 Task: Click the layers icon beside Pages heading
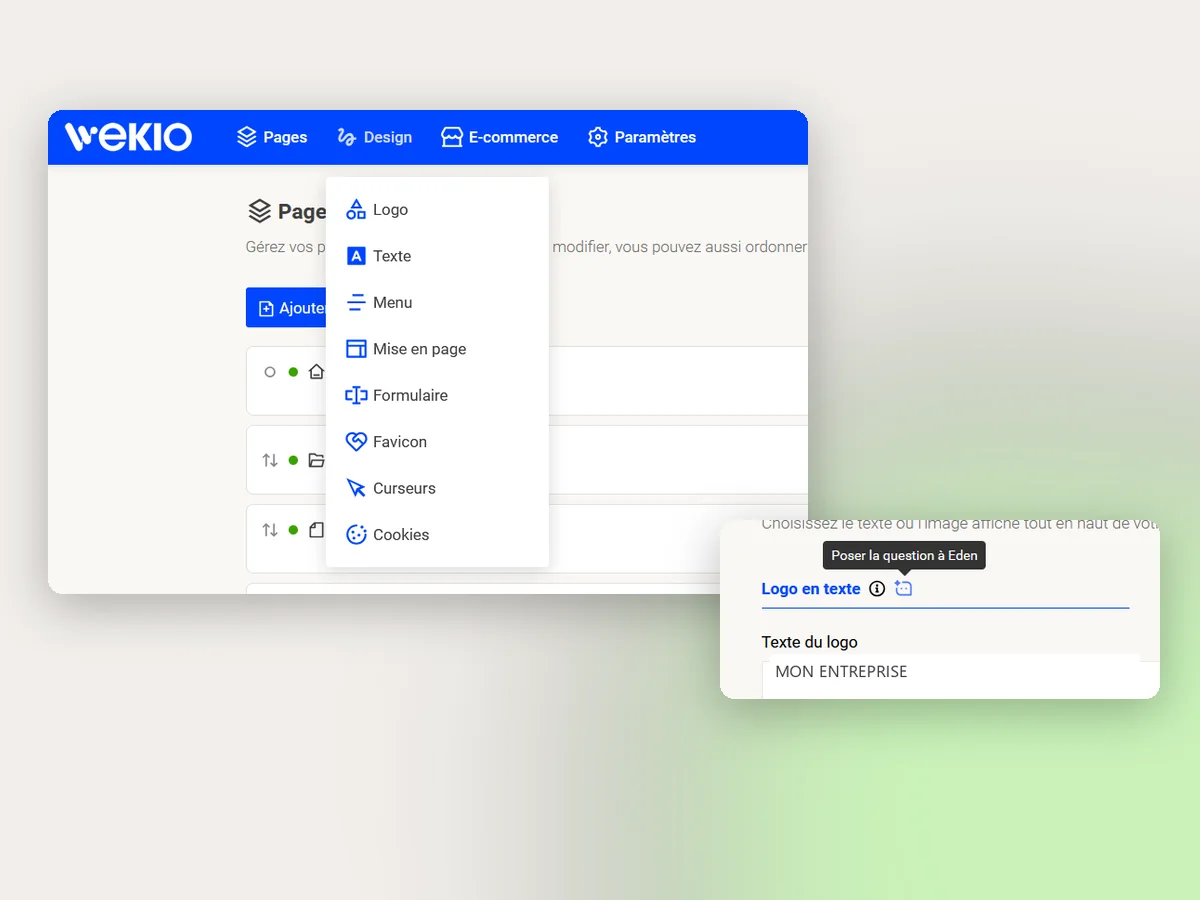[259, 211]
